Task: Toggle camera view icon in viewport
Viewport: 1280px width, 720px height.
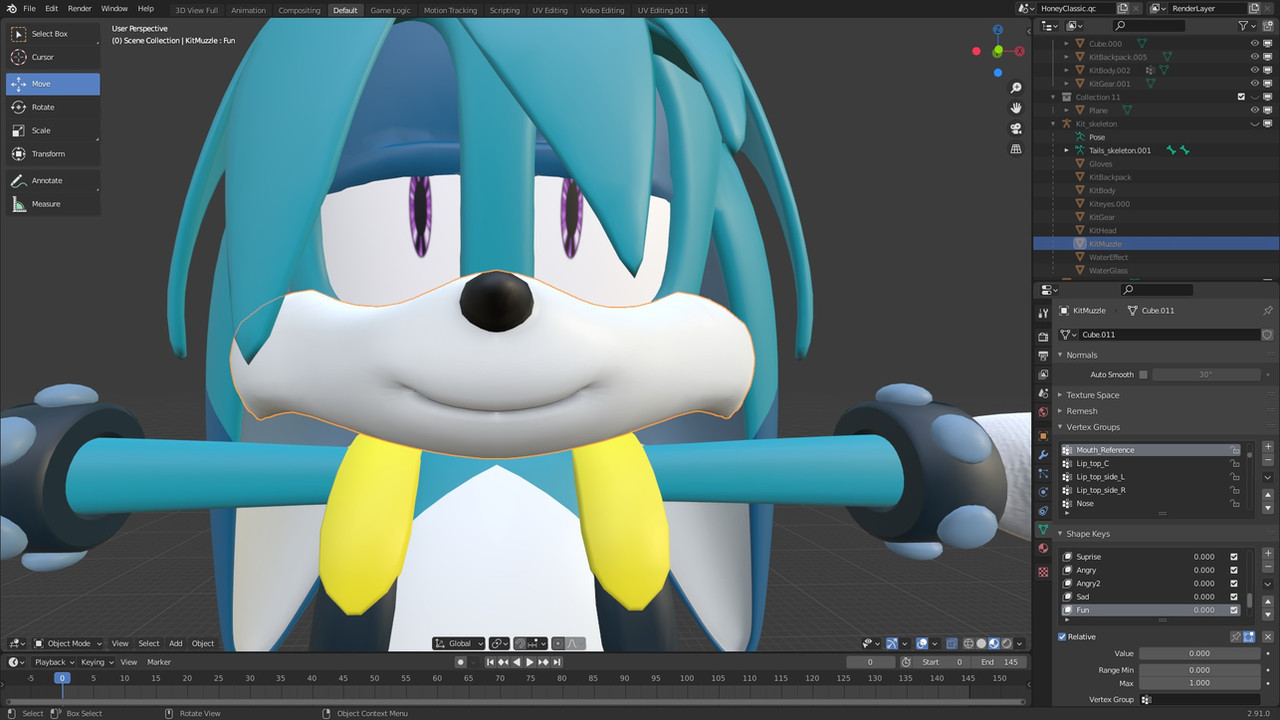Action: pyautogui.click(x=1016, y=129)
